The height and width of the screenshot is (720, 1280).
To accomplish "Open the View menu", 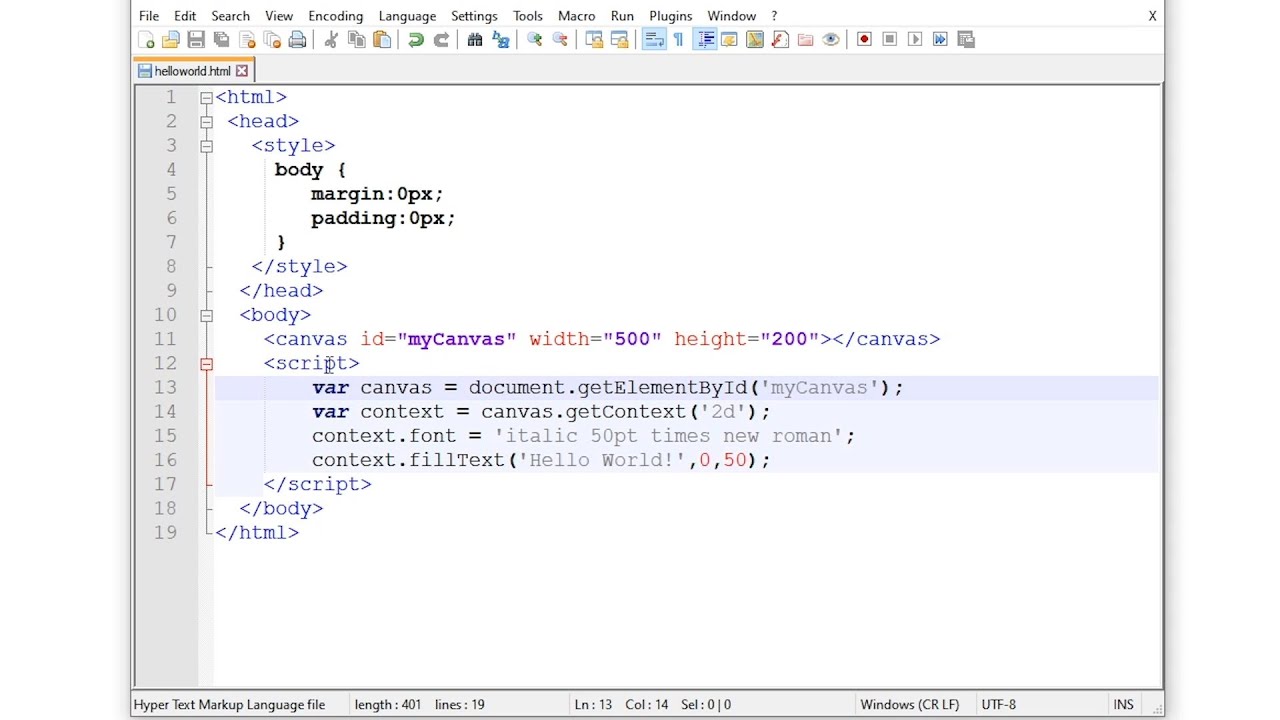I will pyautogui.click(x=279, y=16).
